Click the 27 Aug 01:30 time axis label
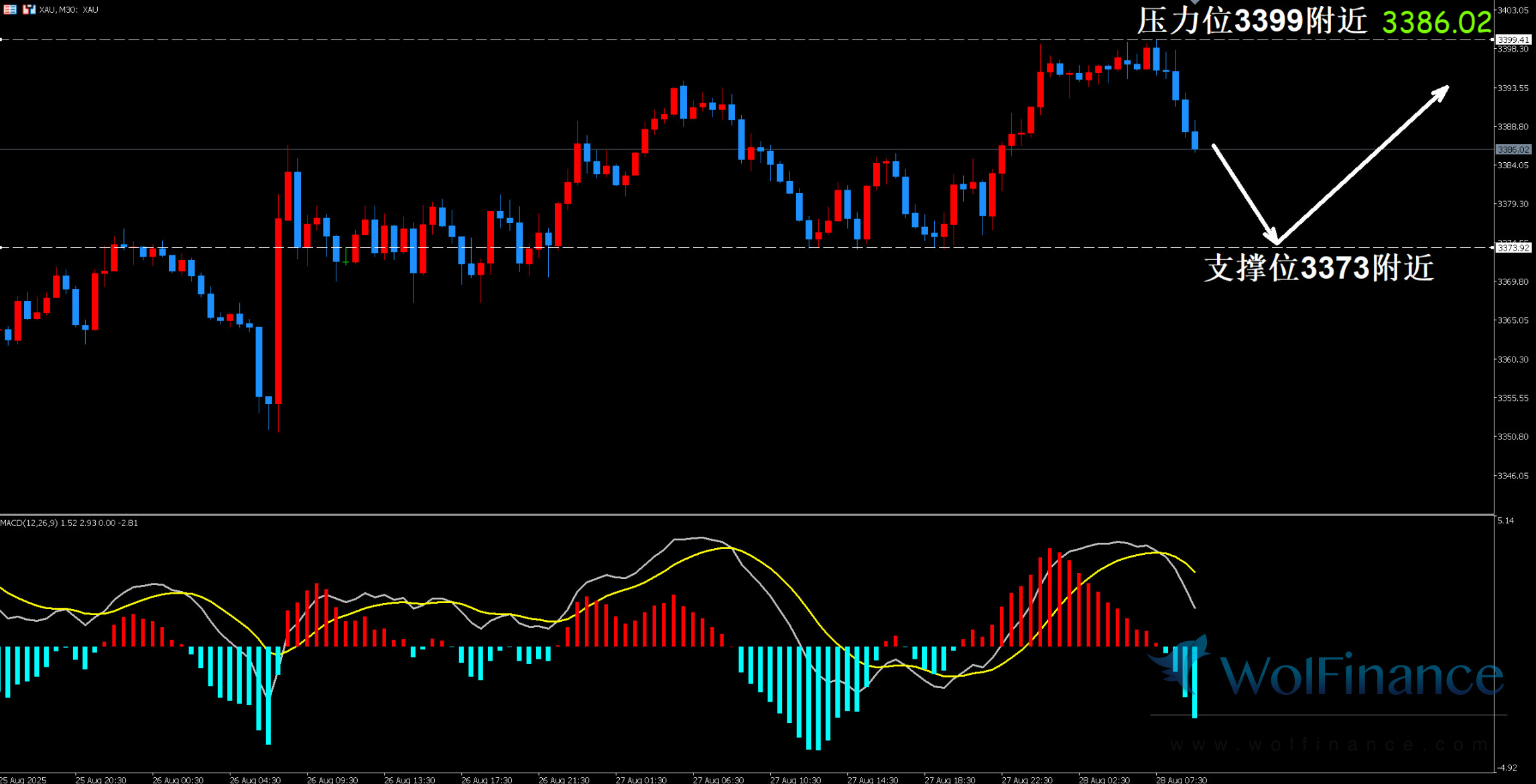1536x784 pixels. 641,780
